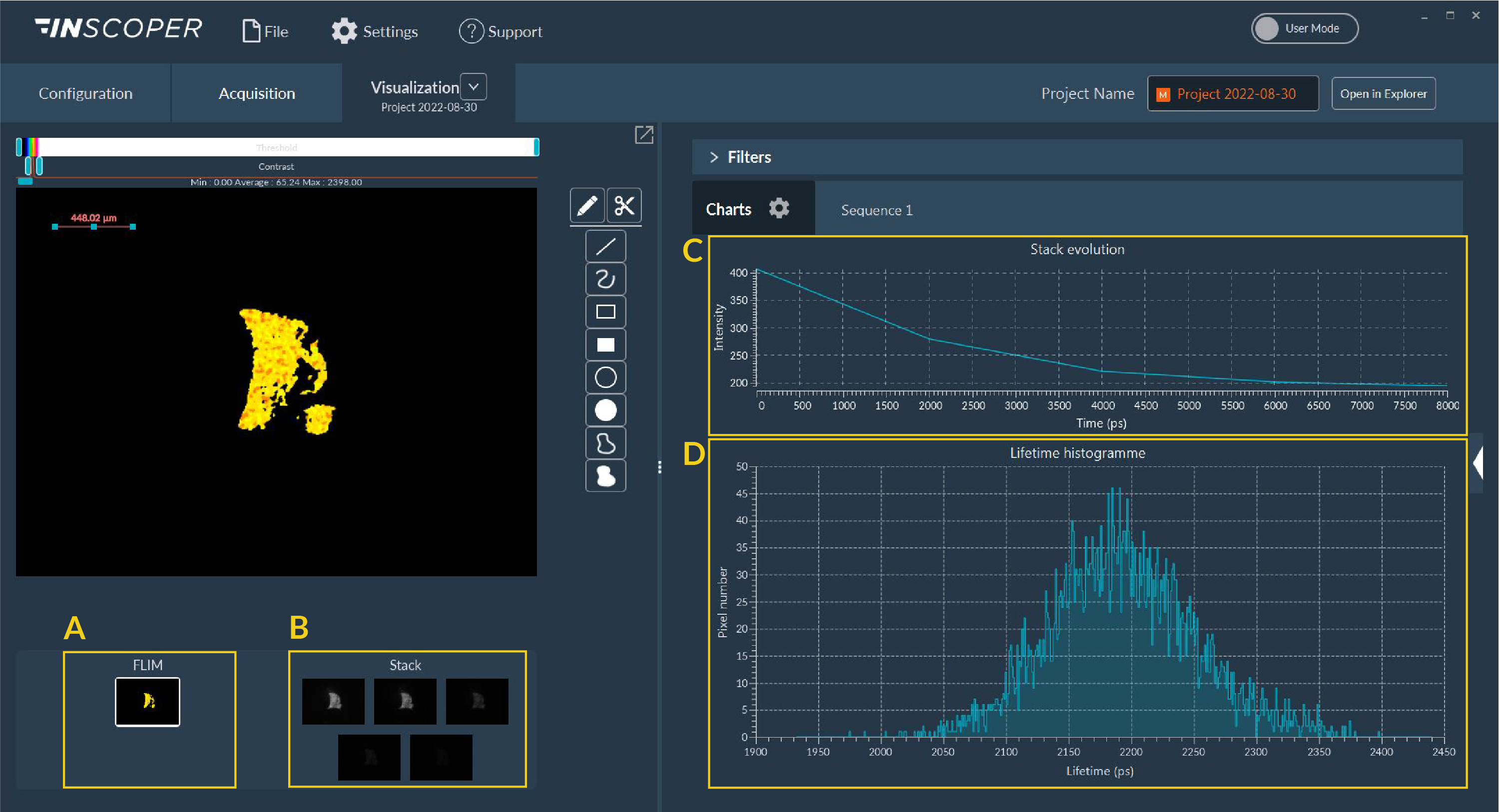Screen dimensions: 1499x812
Task: Select the FLIM thumbnail in panel A
Action: pyautogui.click(x=147, y=700)
